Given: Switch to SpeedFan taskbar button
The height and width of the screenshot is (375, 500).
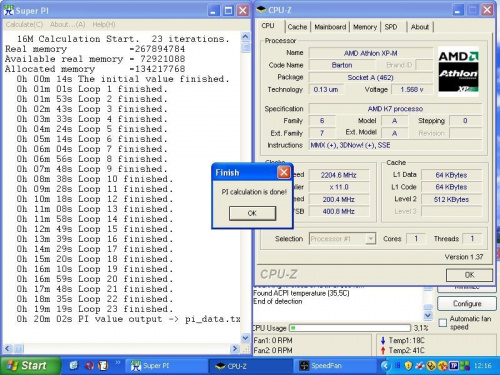Looking at the screenshot, I should click(335, 366).
